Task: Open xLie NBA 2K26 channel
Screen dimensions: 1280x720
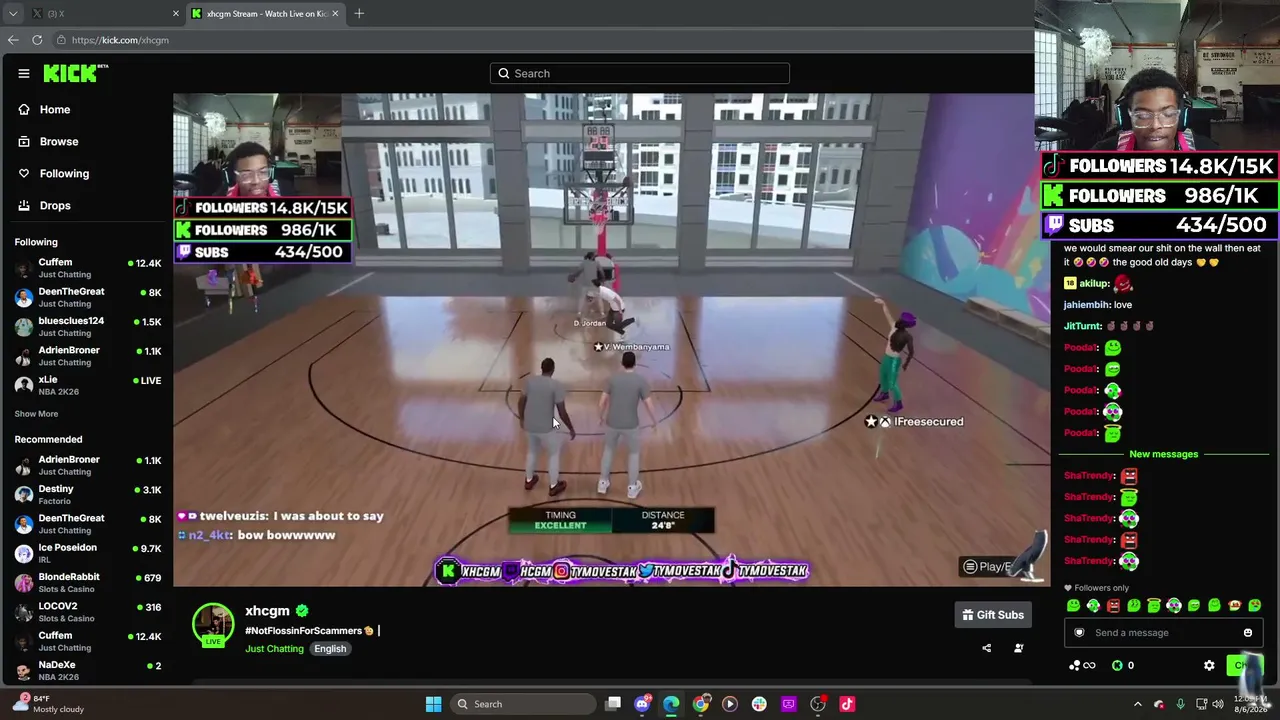Action: point(87,385)
